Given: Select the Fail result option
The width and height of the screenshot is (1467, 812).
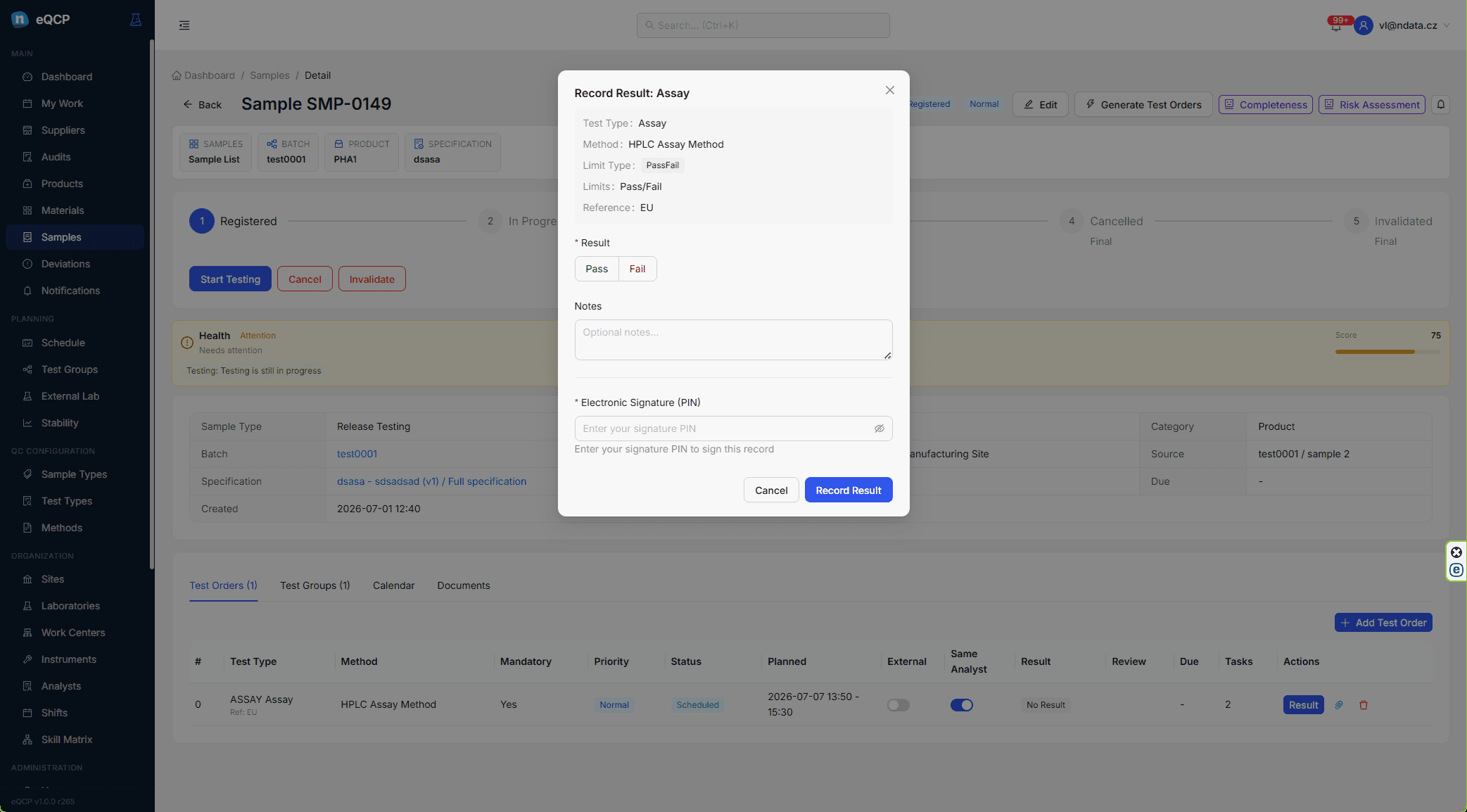Looking at the screenshot, I should pos(637,269).
